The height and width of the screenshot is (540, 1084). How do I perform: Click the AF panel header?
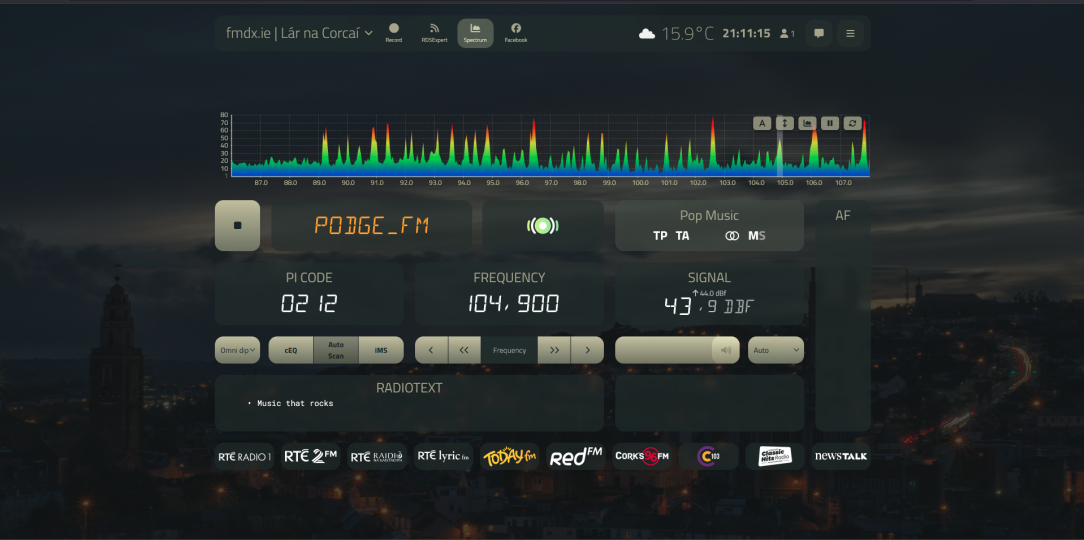pyautogui.click(x=843, y=216)
